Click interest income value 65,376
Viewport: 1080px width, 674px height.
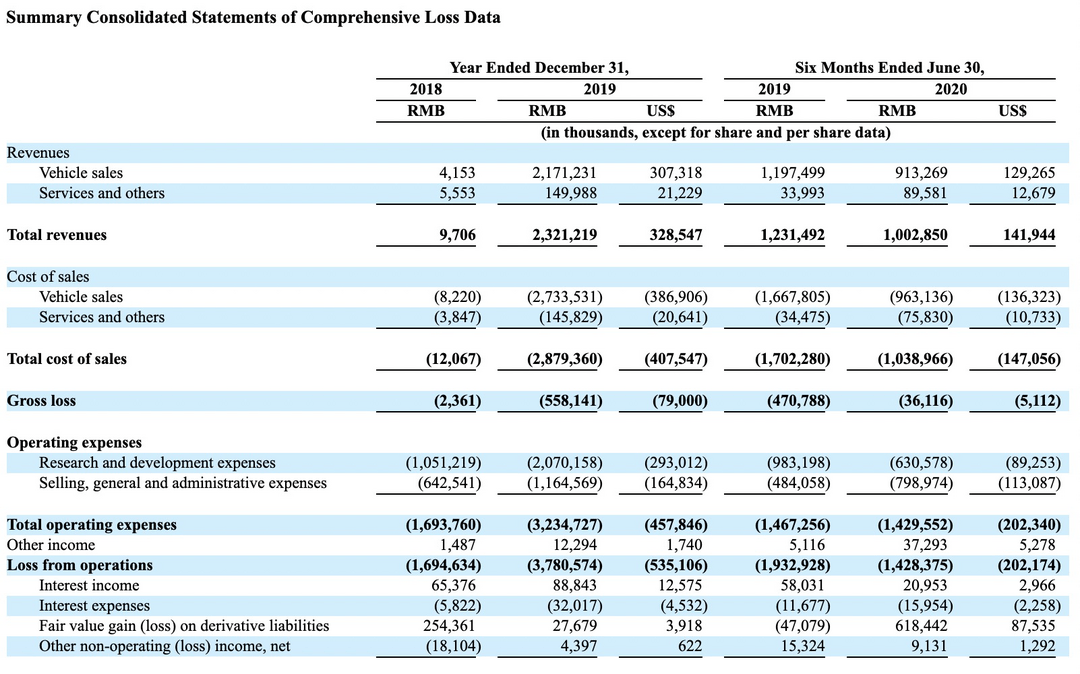tap(453, 586)
